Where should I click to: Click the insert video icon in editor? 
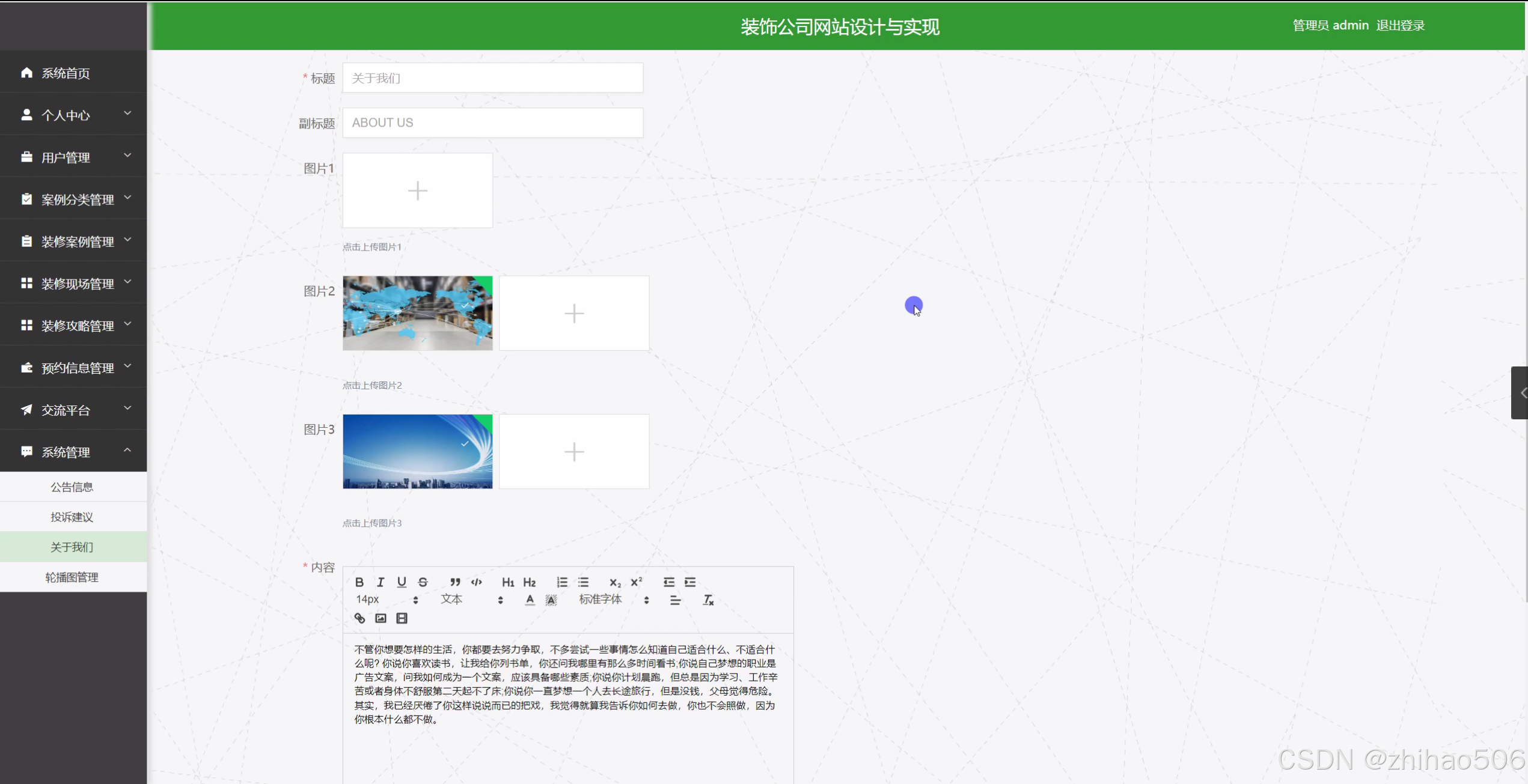pyautogui.click(x=402, y=618)
